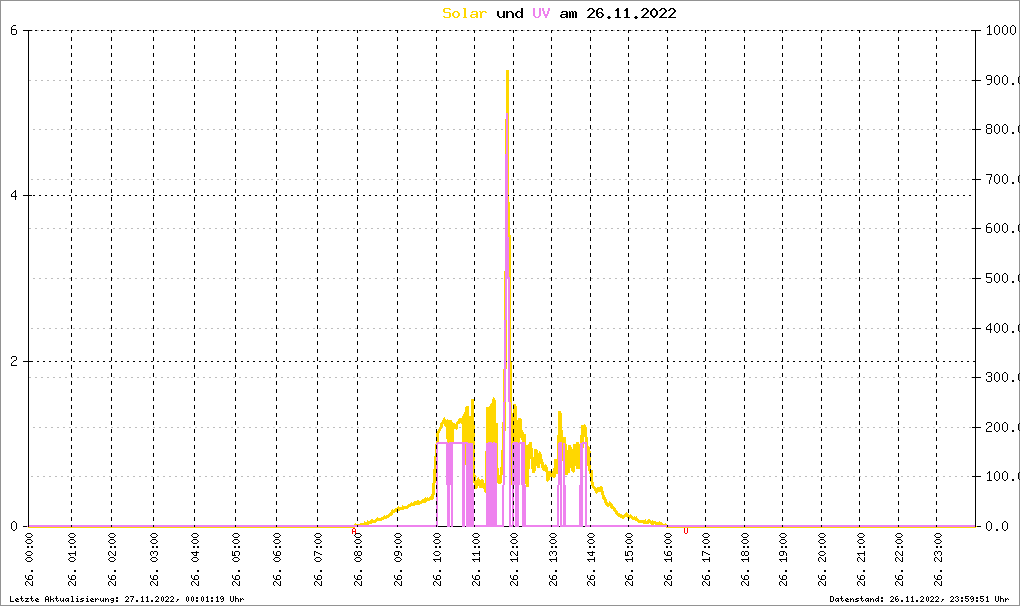Click the right axis value 500.0
The width and height of the screenshot is (1020, 606).
[1002, 278]
